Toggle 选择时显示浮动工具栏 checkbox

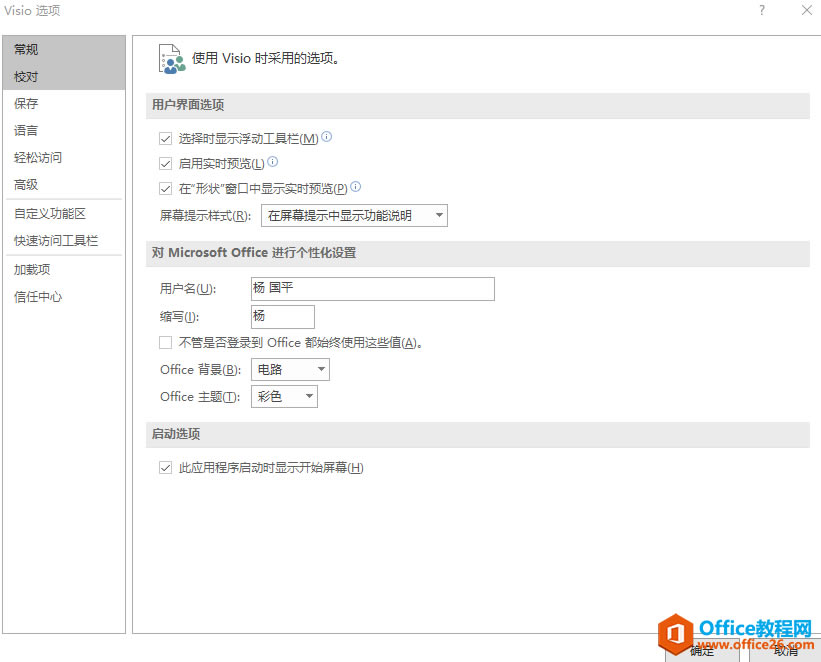click(165, 139)
